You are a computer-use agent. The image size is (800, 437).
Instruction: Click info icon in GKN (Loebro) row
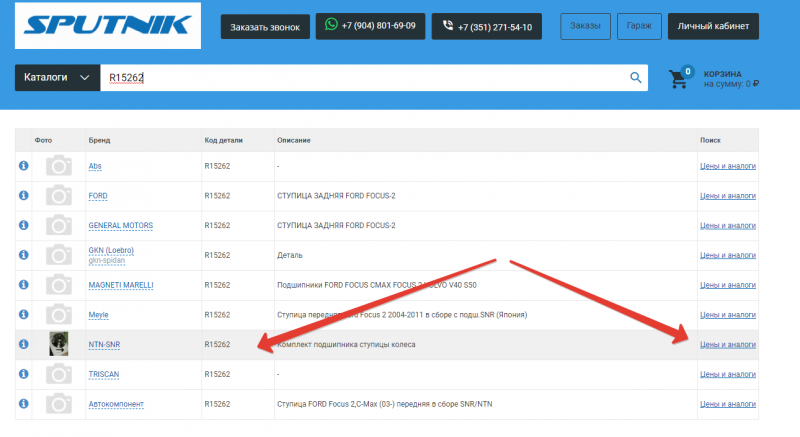(23, 254)
